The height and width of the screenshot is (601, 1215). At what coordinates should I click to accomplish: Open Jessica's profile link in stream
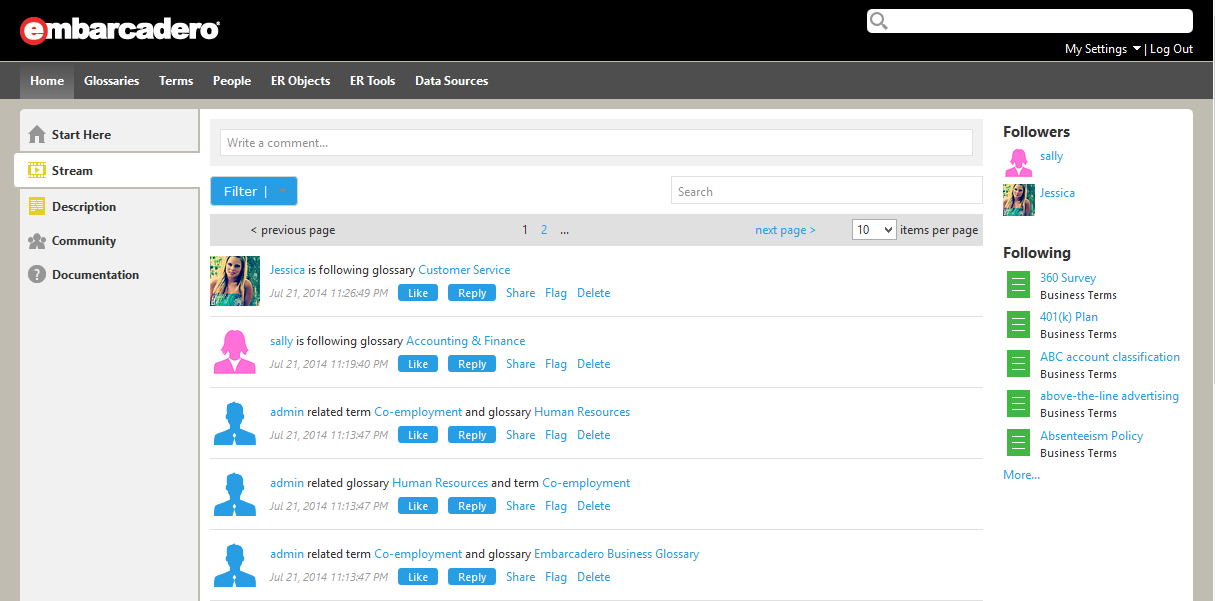coord(287,270)
